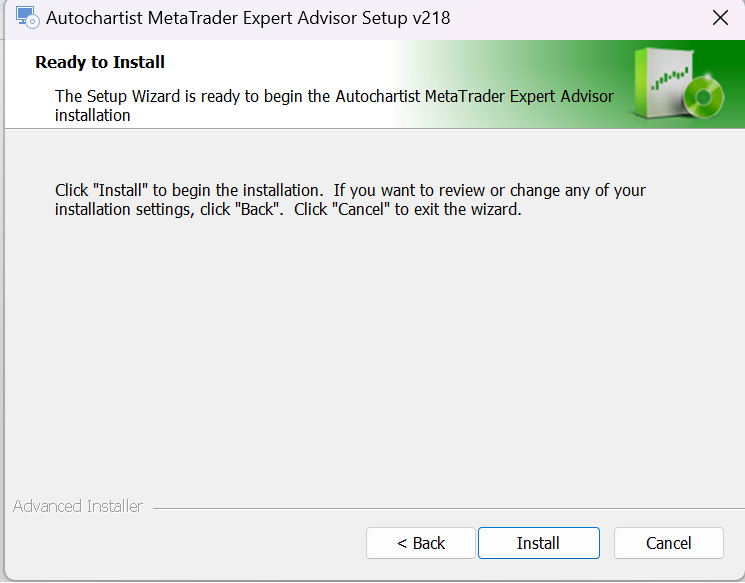Go back with the < Back button
Viewport: 745px width, 583px height.
(x=420, y=543)
